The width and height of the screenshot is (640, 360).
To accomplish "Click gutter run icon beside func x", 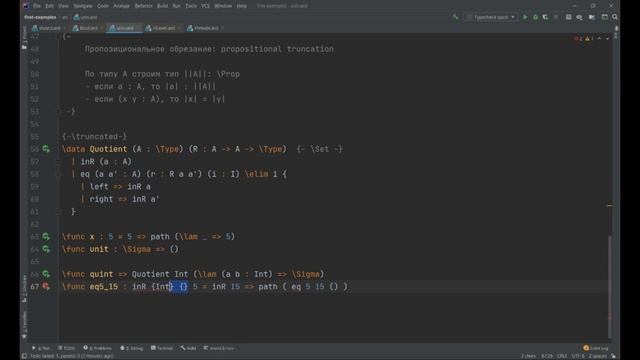I will 46,237.
